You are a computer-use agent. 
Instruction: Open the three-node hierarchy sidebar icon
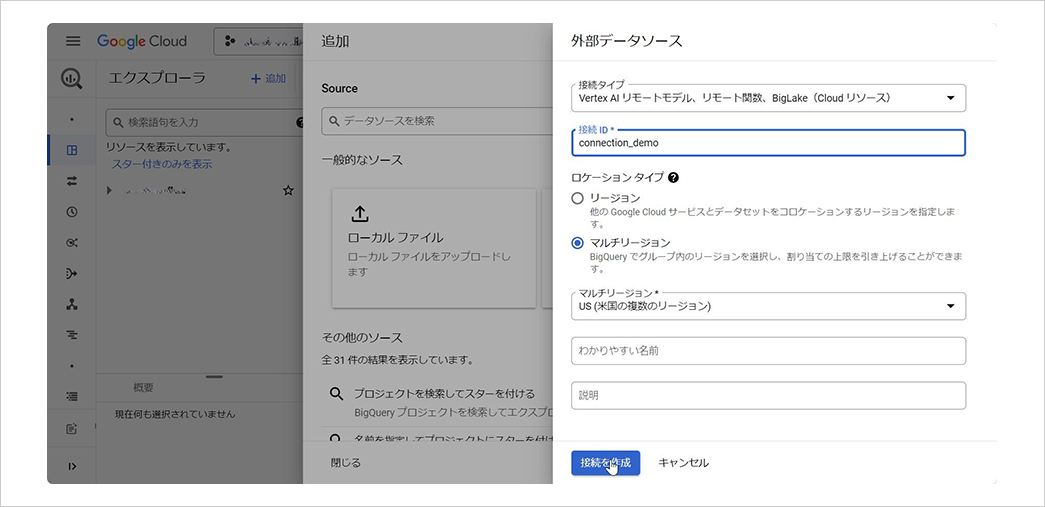click(72, 304)
